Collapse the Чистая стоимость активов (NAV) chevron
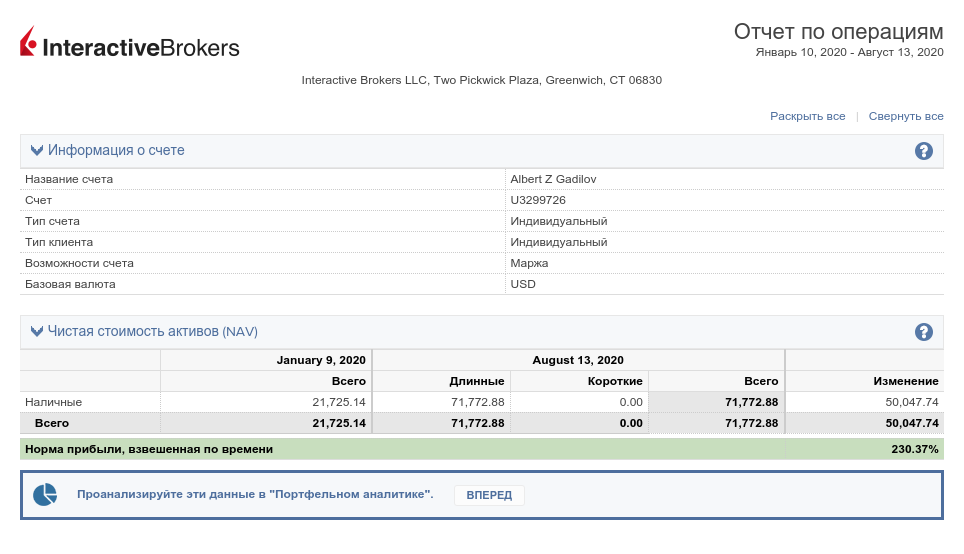964x554 pixels. [37, 332]
